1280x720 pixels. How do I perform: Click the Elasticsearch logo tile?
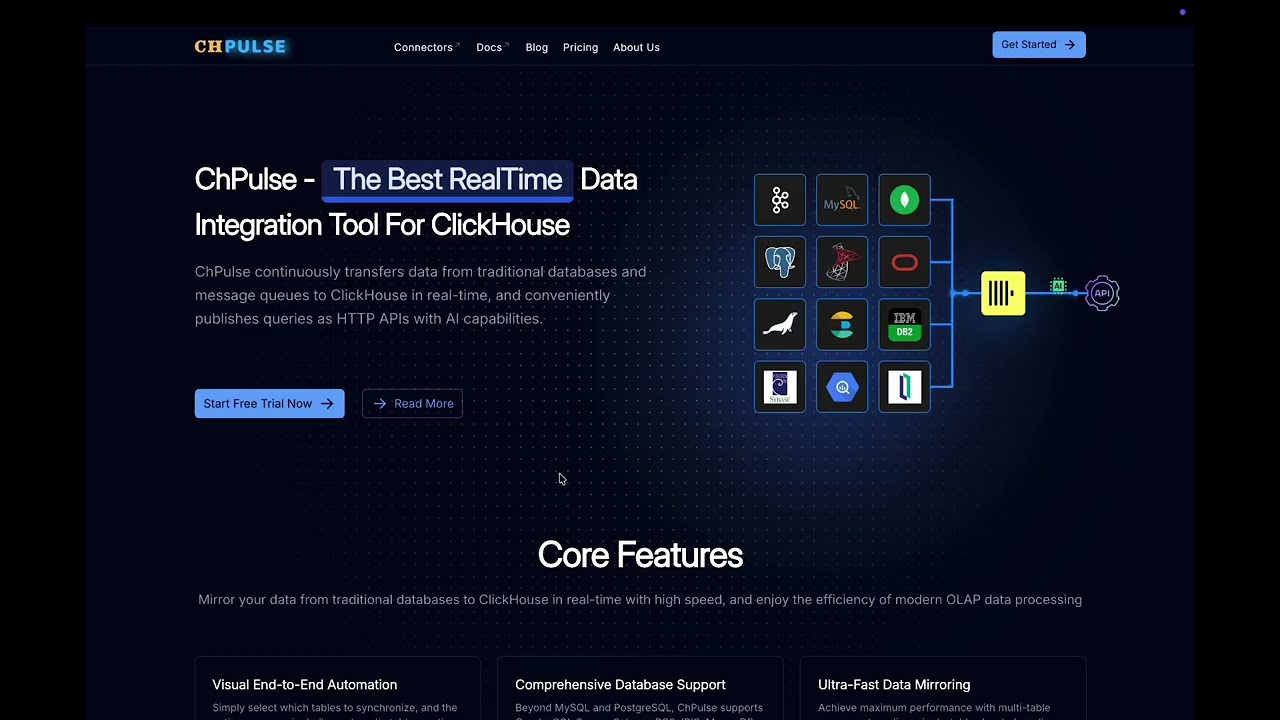[842, 324]
